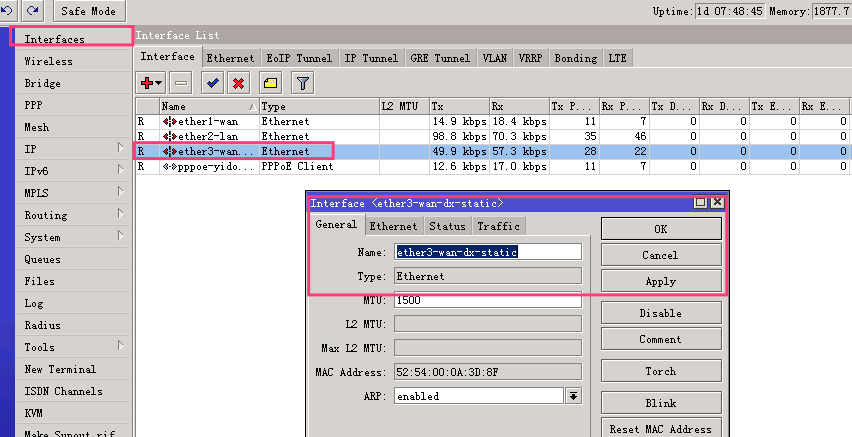Viewport: 852px width, 437px height.
Task: Click the red X Disable icon
Action: point(238,83)
